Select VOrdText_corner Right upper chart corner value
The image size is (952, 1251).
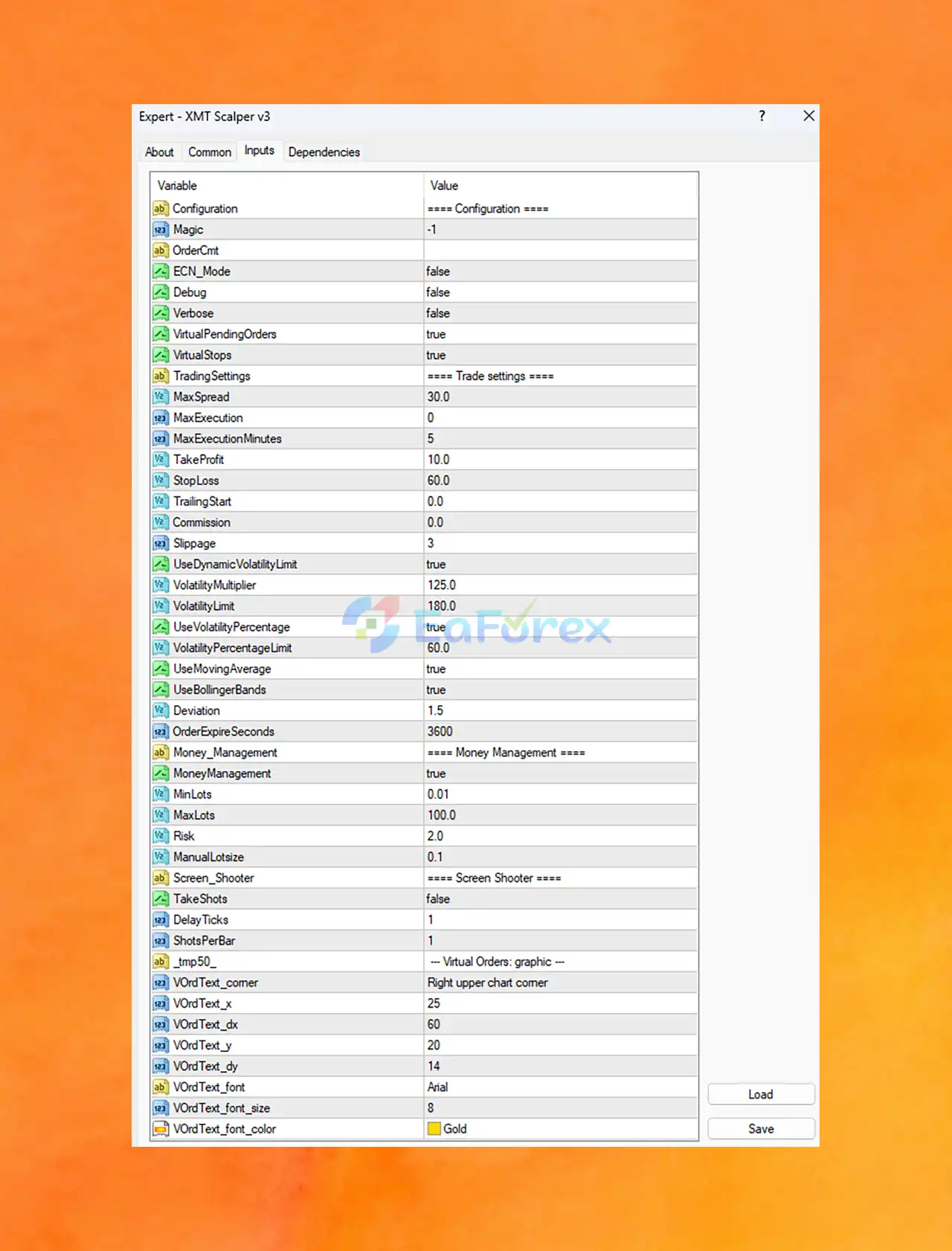(488, 983)
